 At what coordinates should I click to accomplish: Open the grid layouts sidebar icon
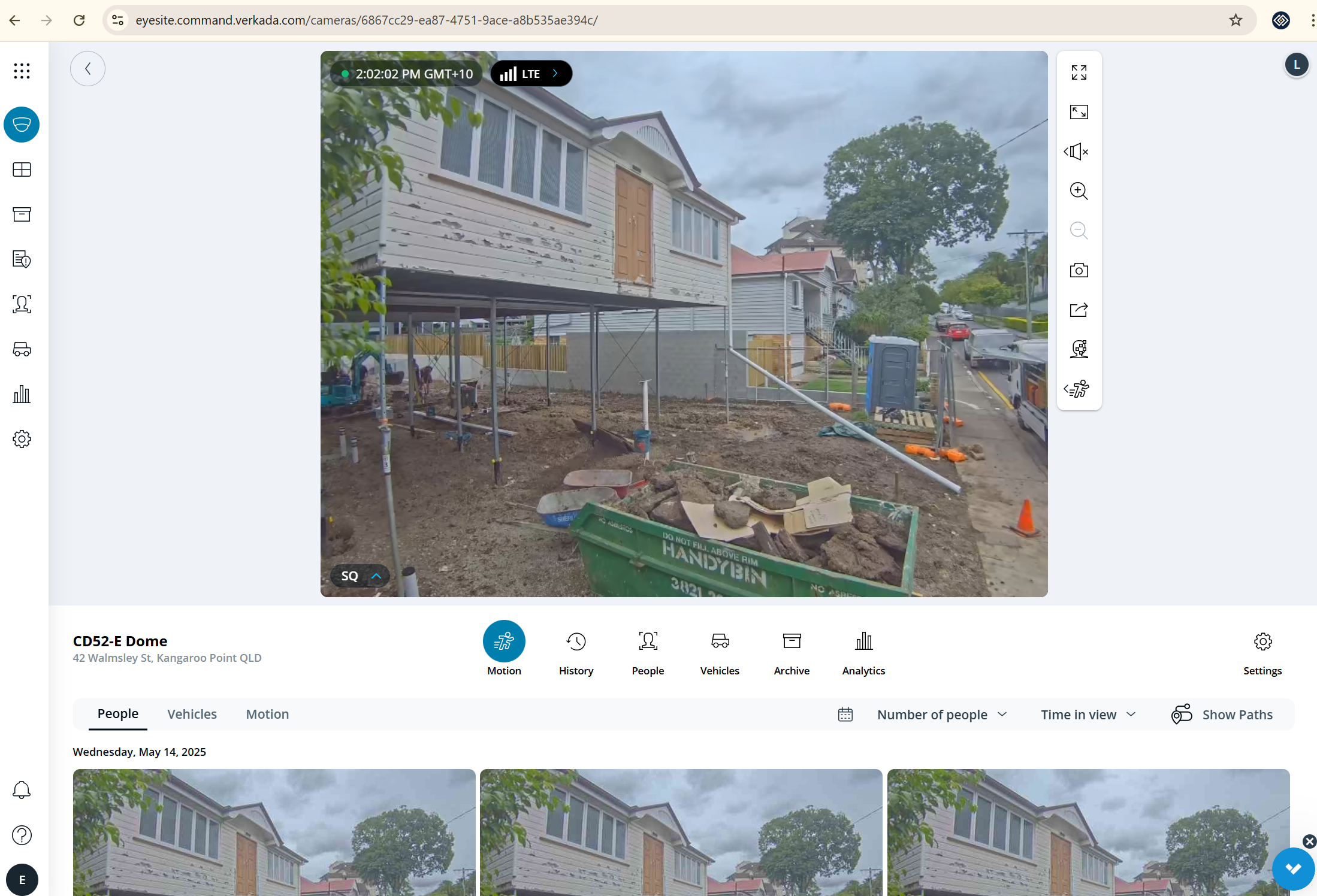(x=22, y=169)
